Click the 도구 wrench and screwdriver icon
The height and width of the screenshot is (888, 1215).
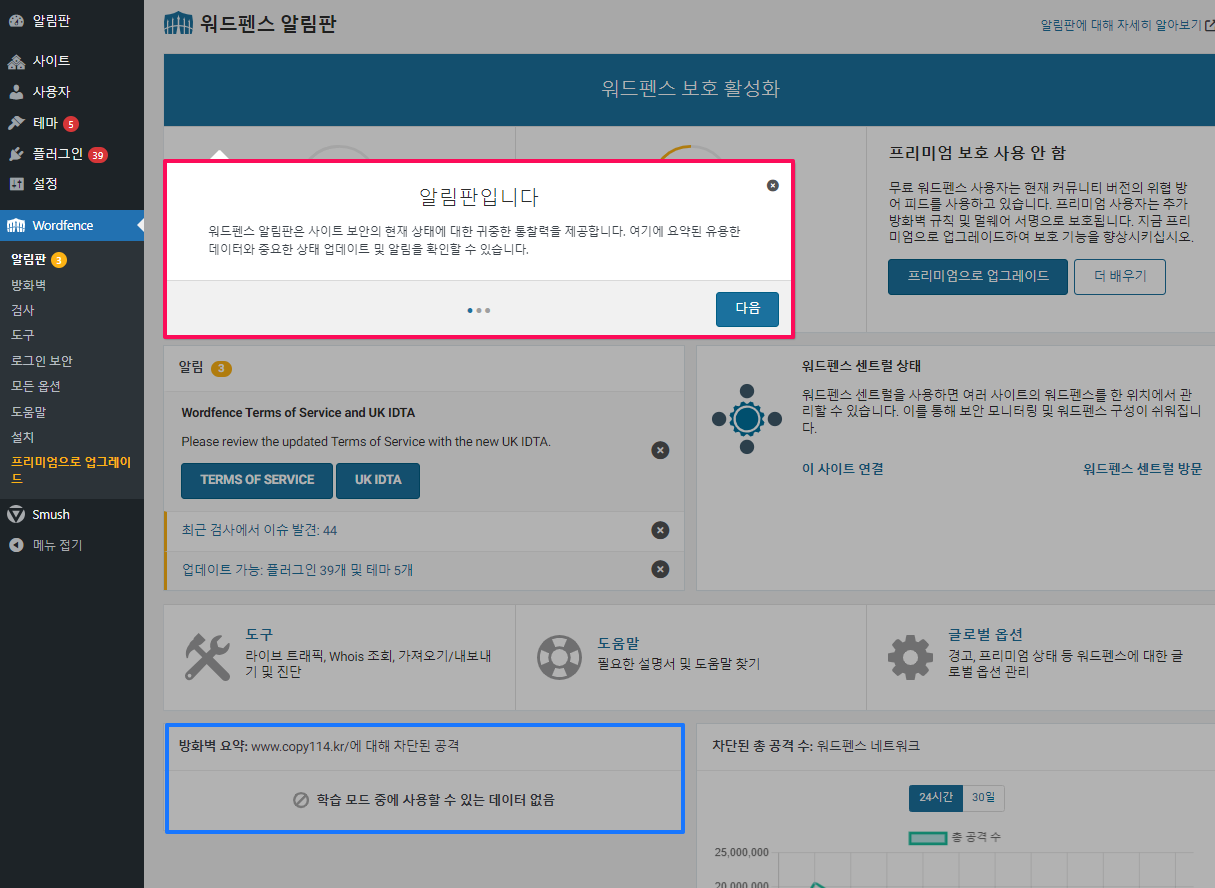[x=208, y=657]
